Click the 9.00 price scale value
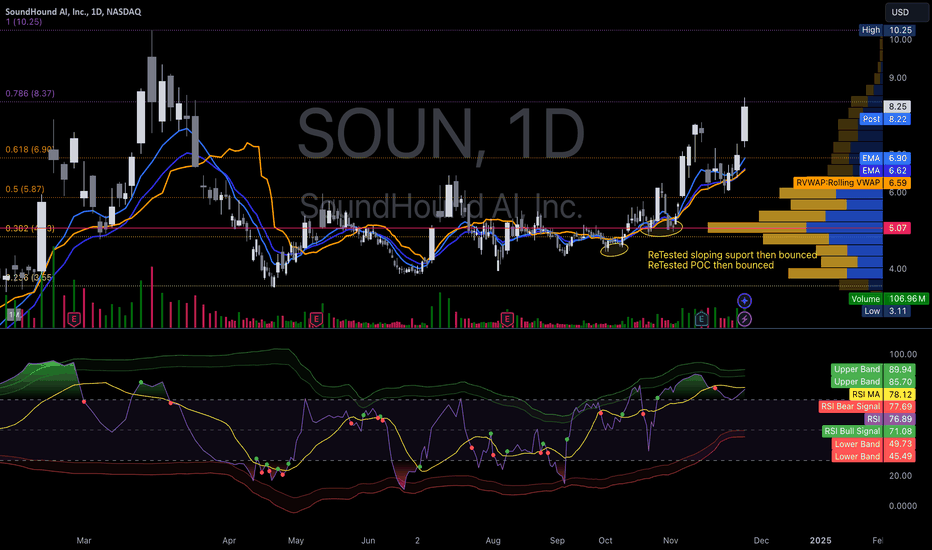 (x=898, y=78)
